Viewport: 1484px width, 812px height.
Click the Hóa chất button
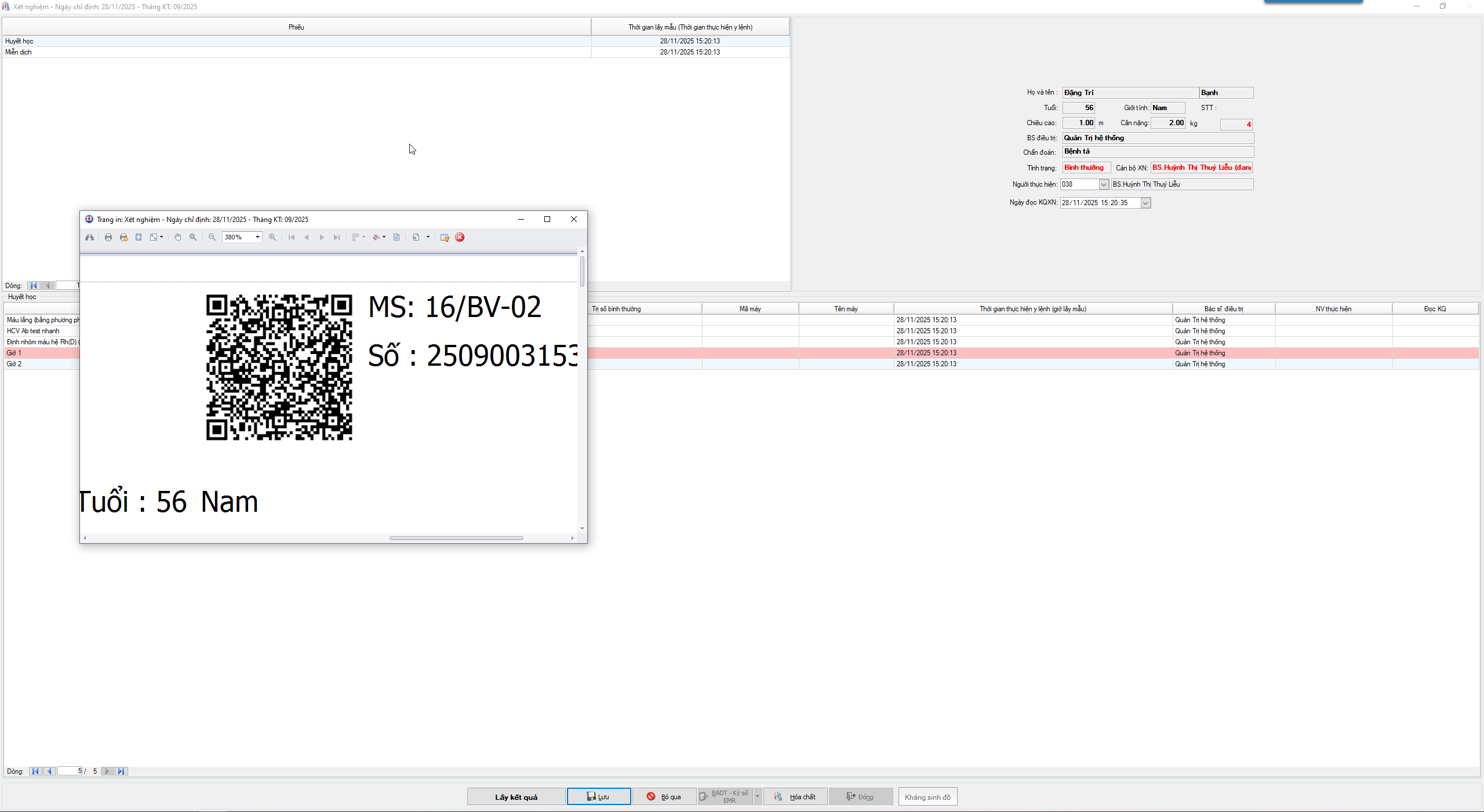(x=795, y=797)
